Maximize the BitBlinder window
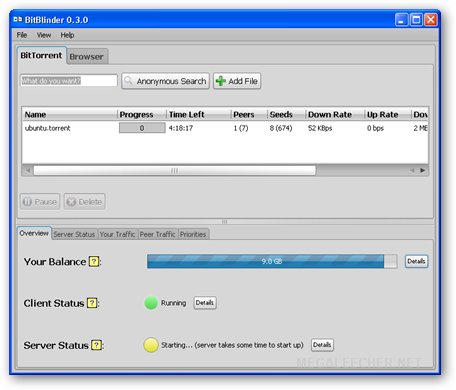Image resolution: width=456 pixels, height=390 pixels. click(x=416, y=20)
